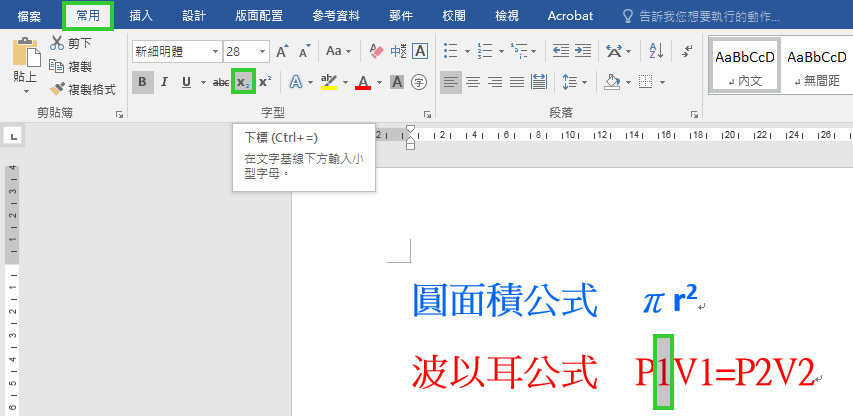Click the Center align icon
This screenshot has height=416, width=853.
[x=473, y=82]
